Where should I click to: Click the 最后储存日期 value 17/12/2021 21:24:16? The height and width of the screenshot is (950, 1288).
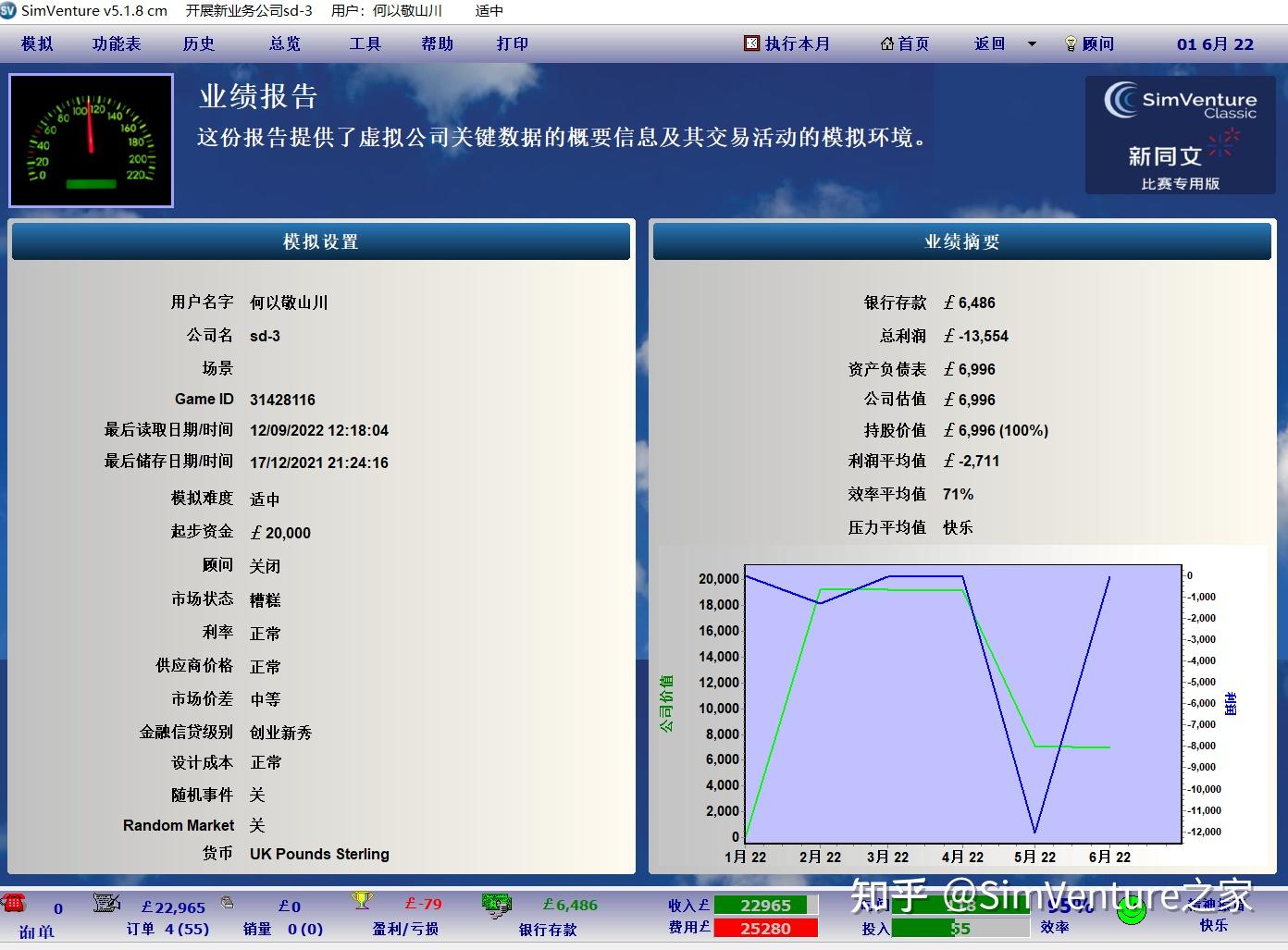click(319, 463)
